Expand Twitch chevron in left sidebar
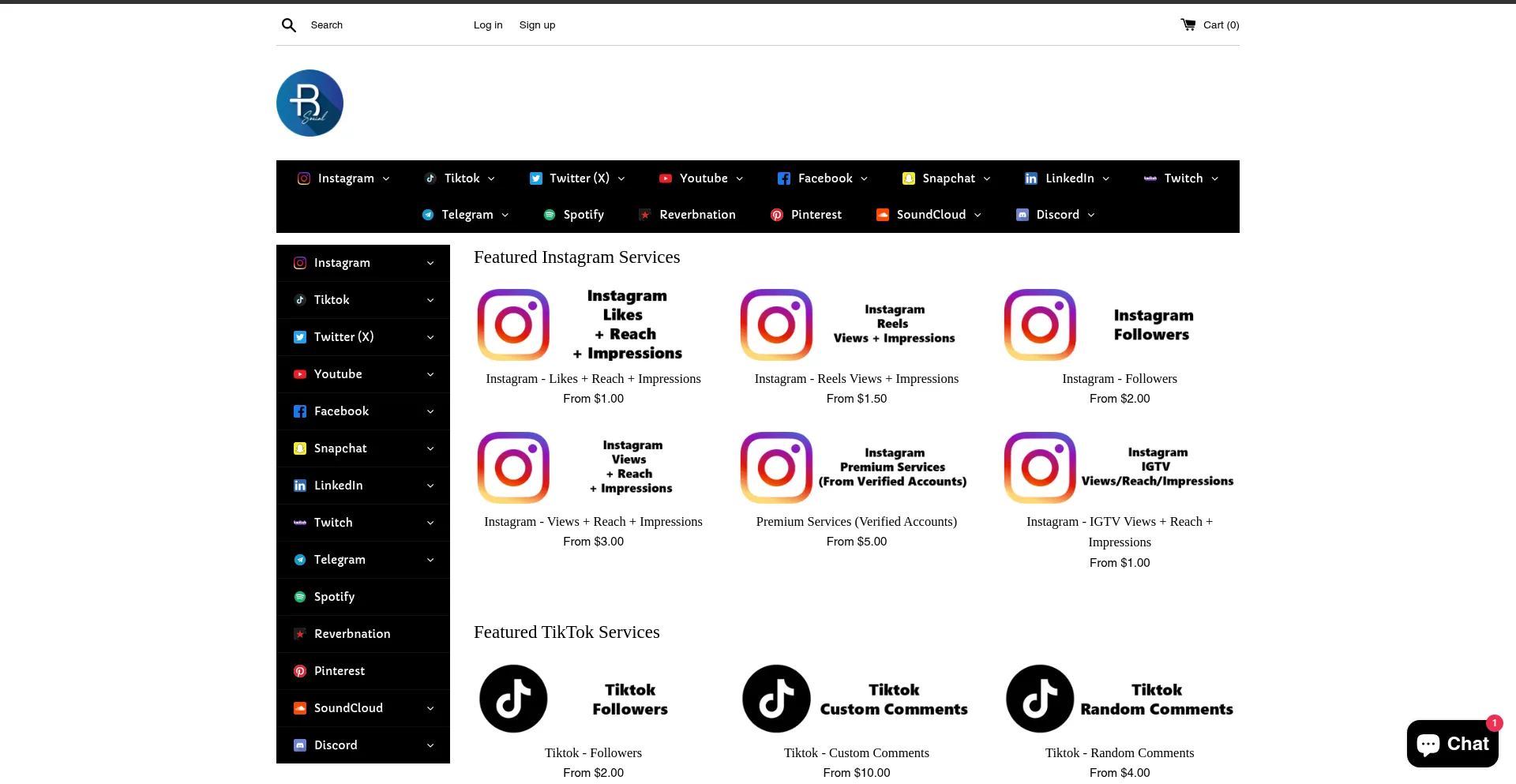Viewport: 1516px width, 784px height. pos(430,523)
